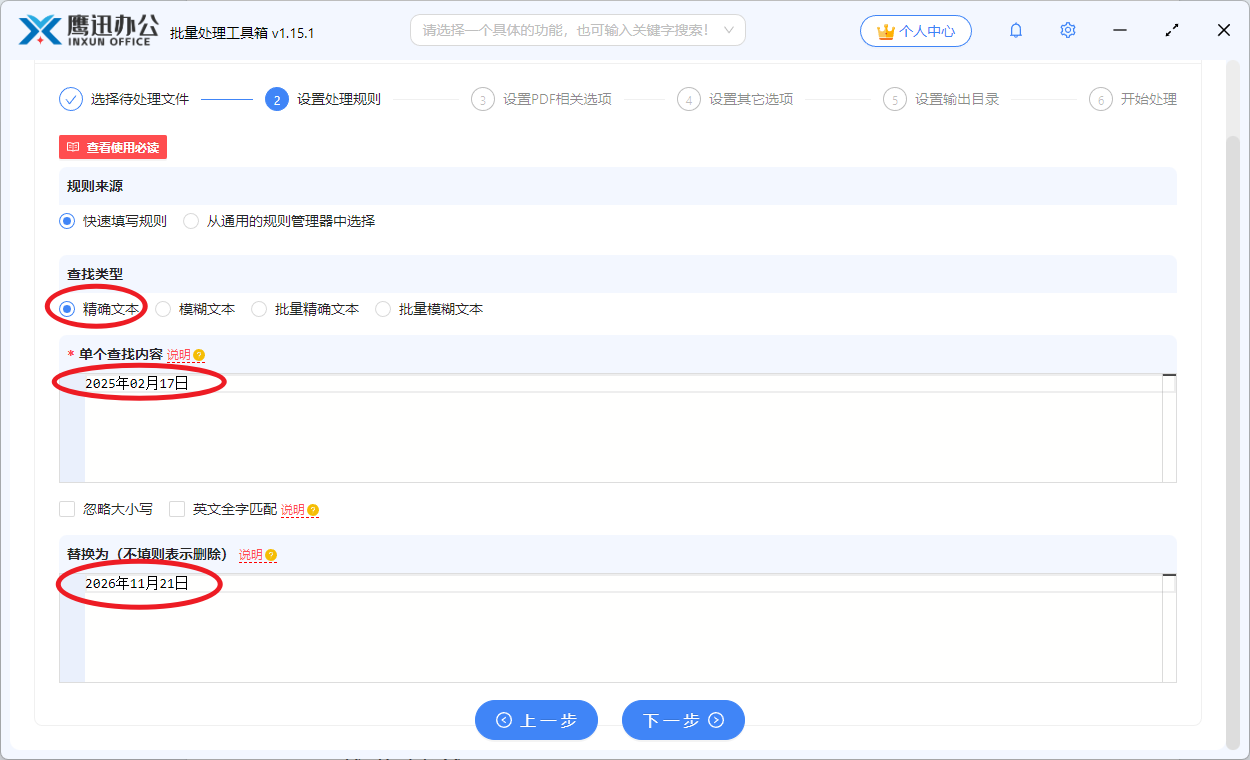Viewport: 1250px width, 760px height.
Task: Go to step 3 设置PDF相关选项
Action: click(541, 99)
